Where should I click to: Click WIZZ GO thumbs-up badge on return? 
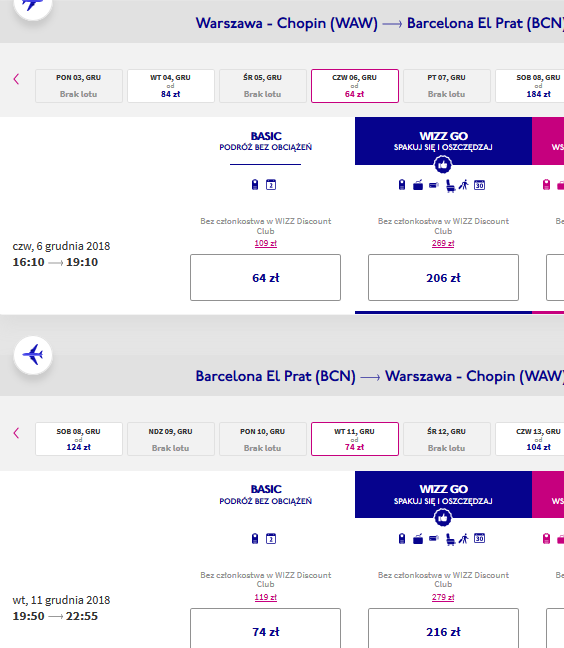(443, 518)
